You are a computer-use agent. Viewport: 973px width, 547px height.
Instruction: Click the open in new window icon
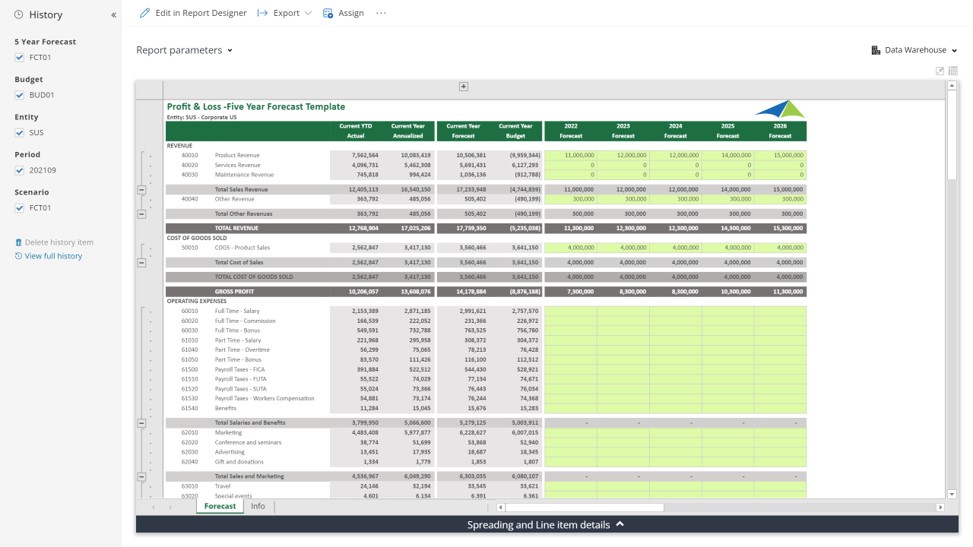coord(939,71)
